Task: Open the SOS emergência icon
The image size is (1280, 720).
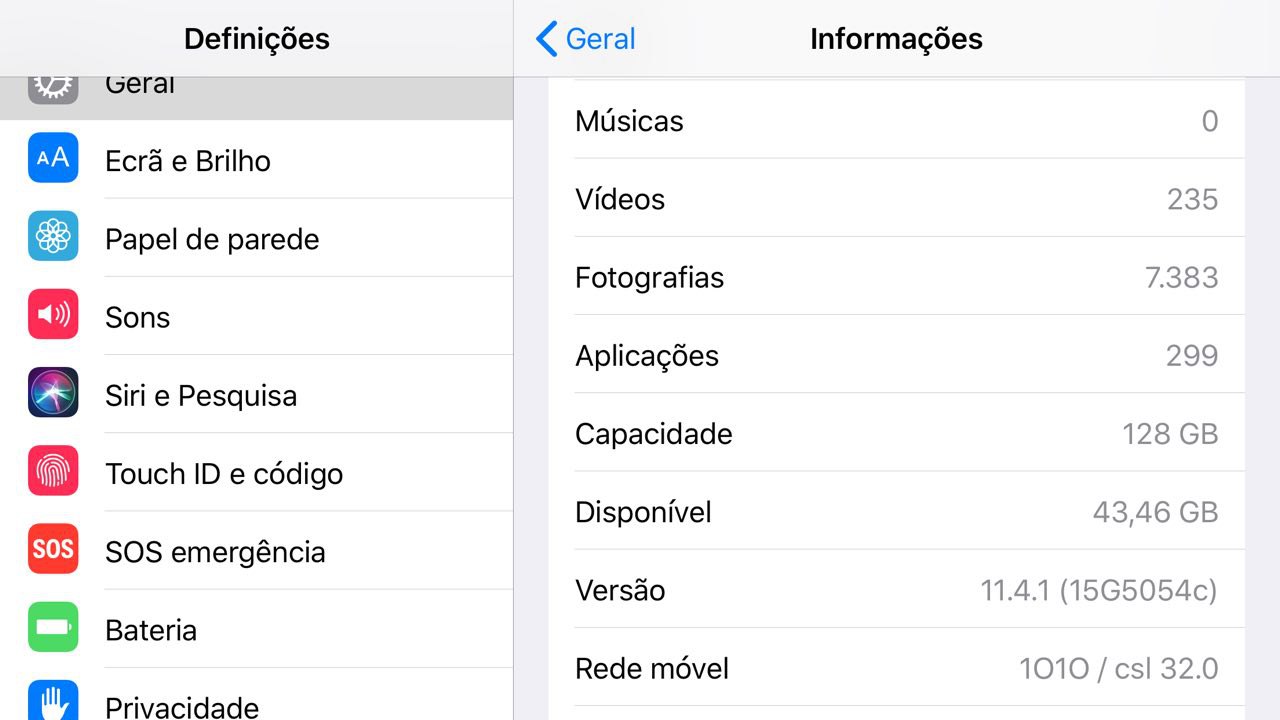Action: point(53,550)
